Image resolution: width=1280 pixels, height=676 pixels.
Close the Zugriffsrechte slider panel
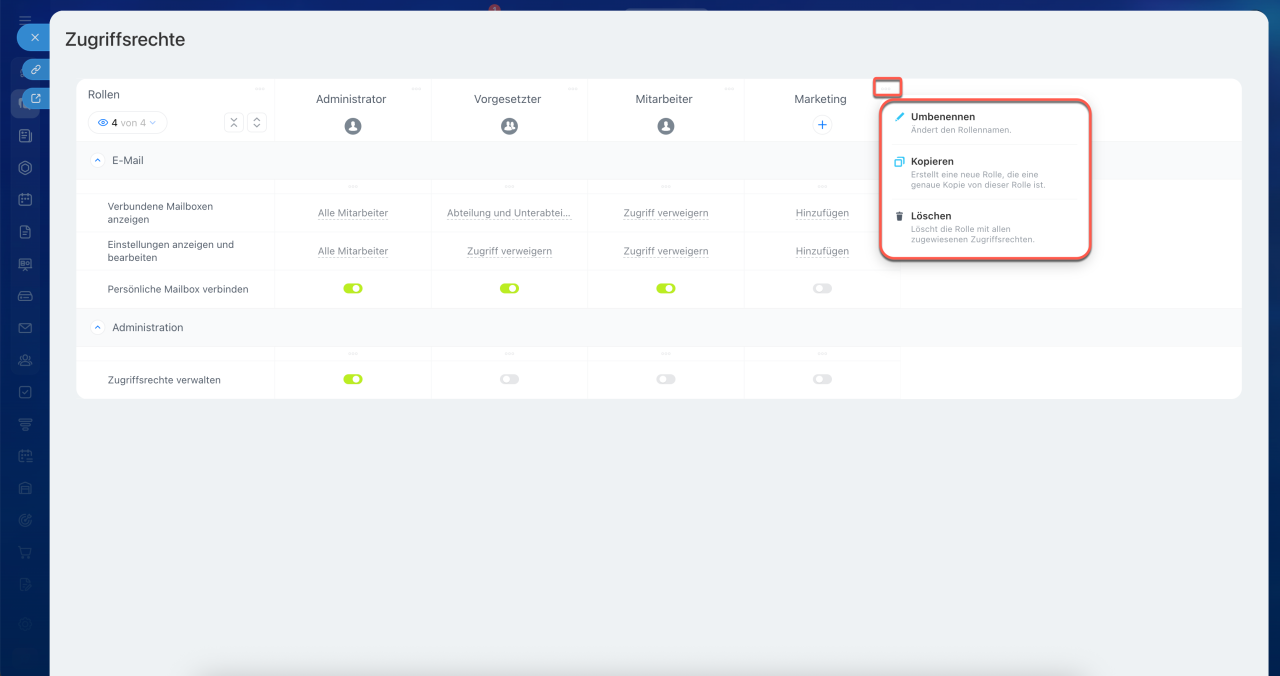coord(34,37)
